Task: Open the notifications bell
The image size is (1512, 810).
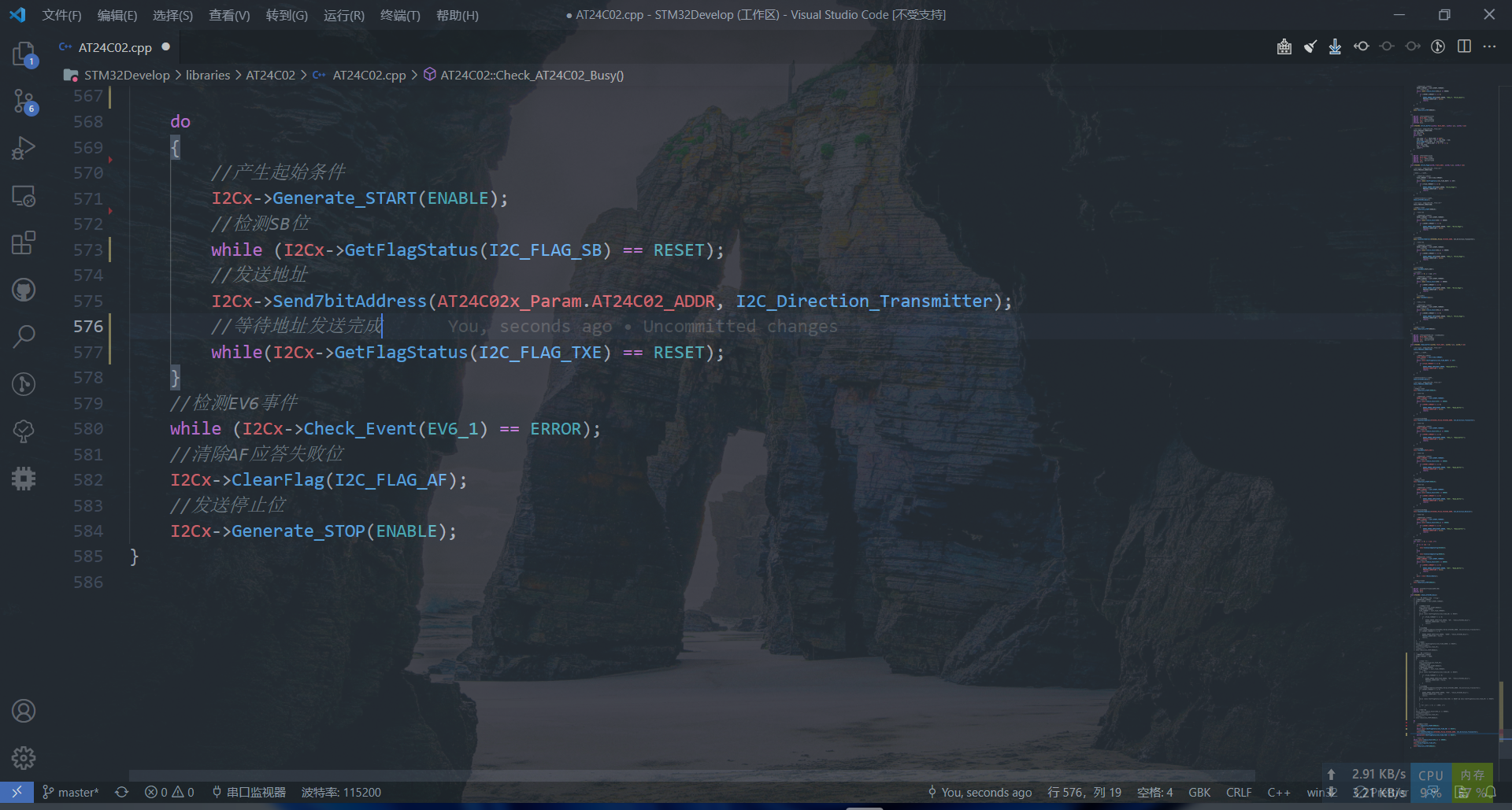Action: pos(1491,792)
